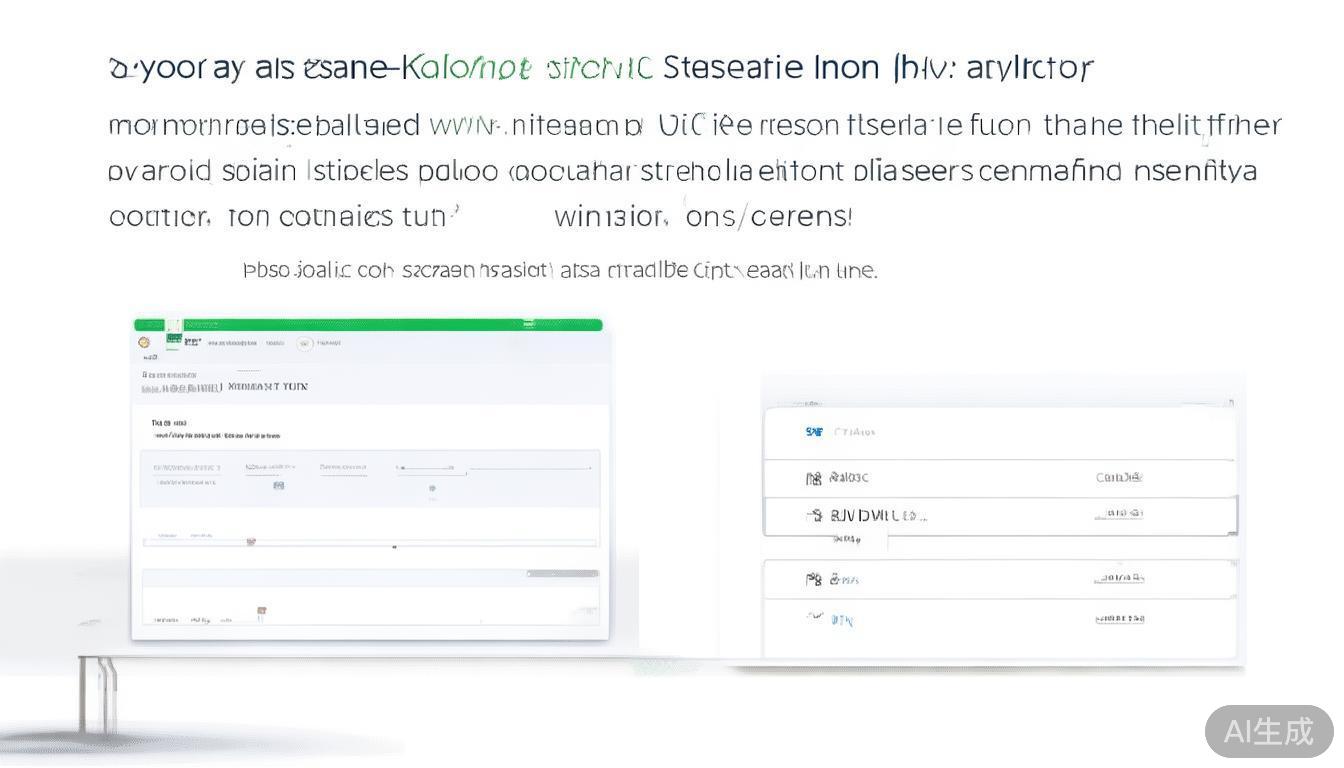Click the icon at left of fourth list row
Image resolution: width=1344 pixels, height=768 pixels.
[x=814, y=579]
